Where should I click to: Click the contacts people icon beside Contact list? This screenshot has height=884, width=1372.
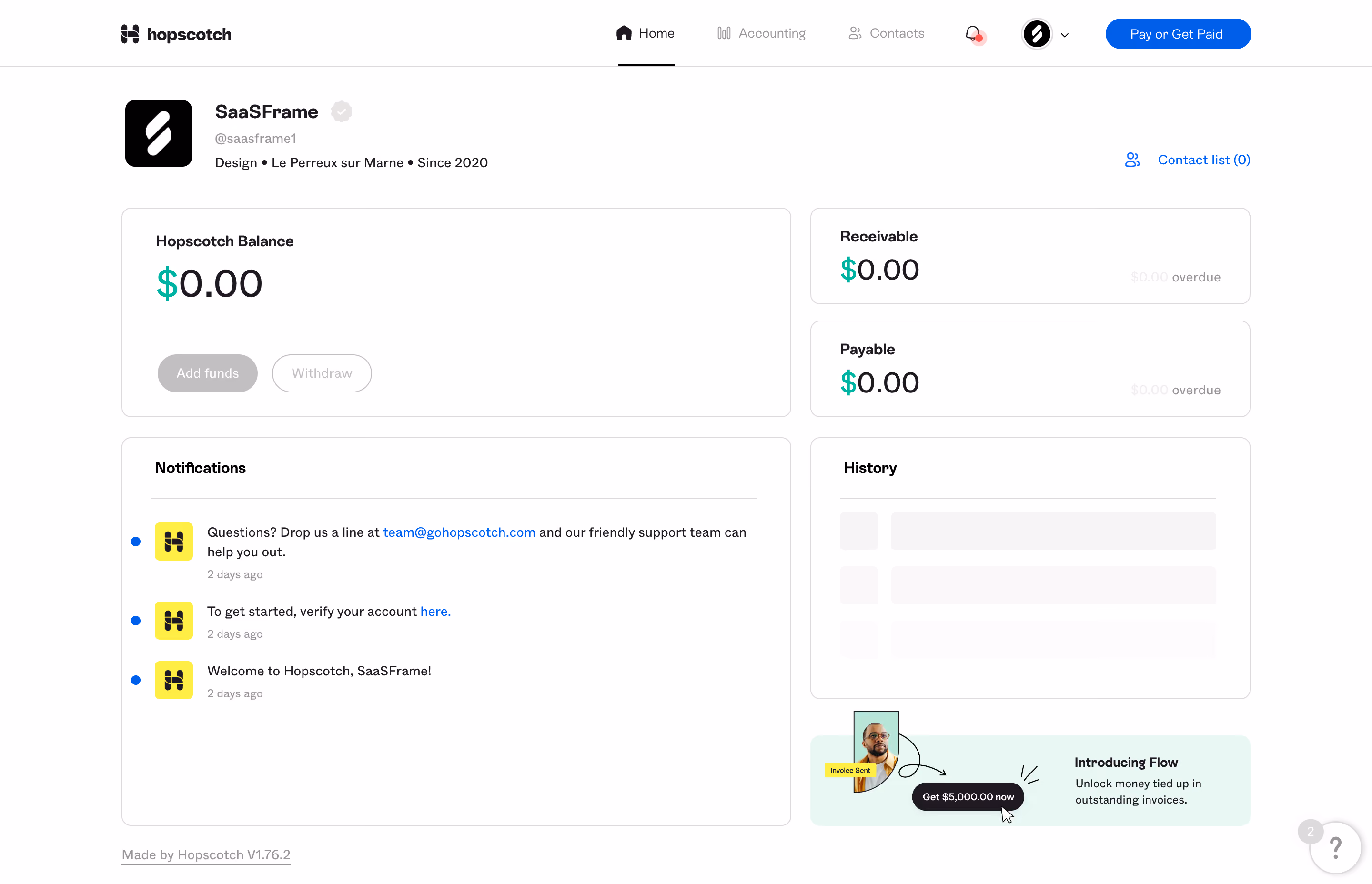pyautogui.click(x=1132, y=160)
